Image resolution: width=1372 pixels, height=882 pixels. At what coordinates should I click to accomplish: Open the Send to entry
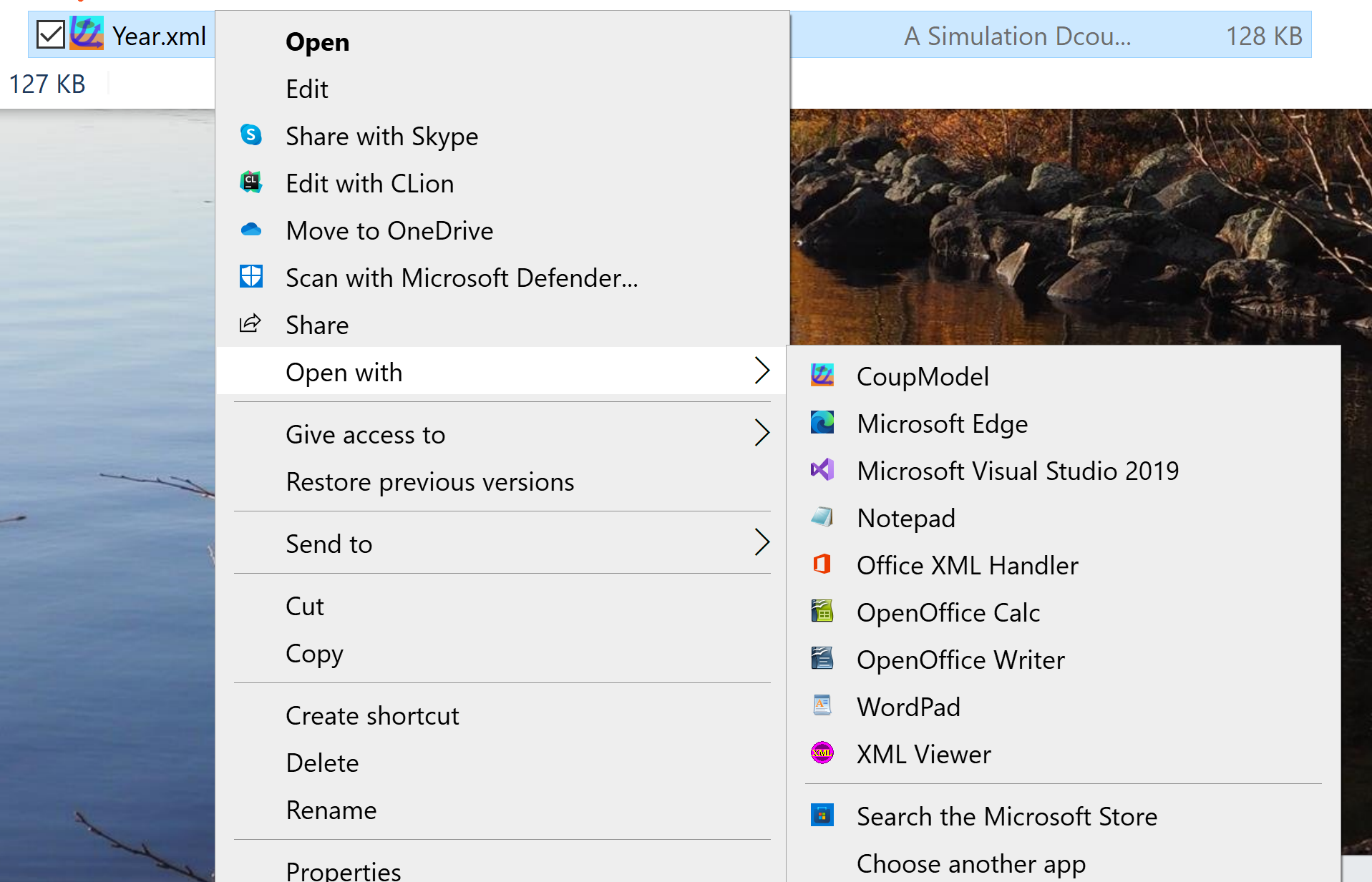(x=502, y=544)
